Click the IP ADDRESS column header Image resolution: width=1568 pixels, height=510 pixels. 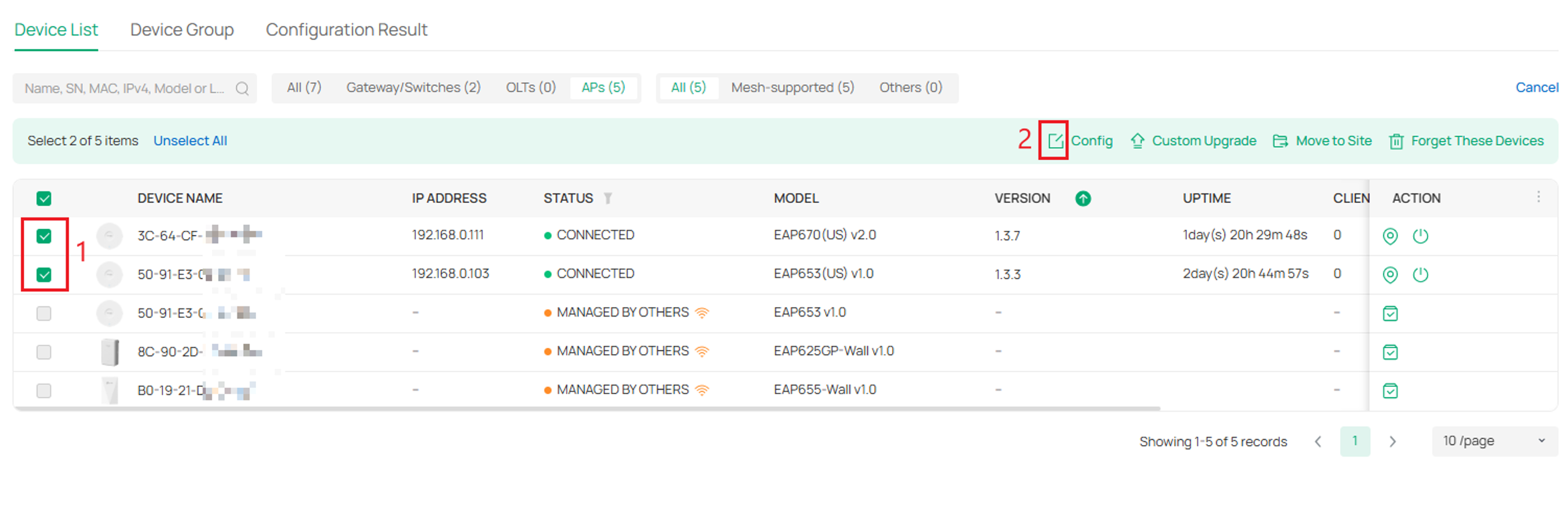click(449, 198)
